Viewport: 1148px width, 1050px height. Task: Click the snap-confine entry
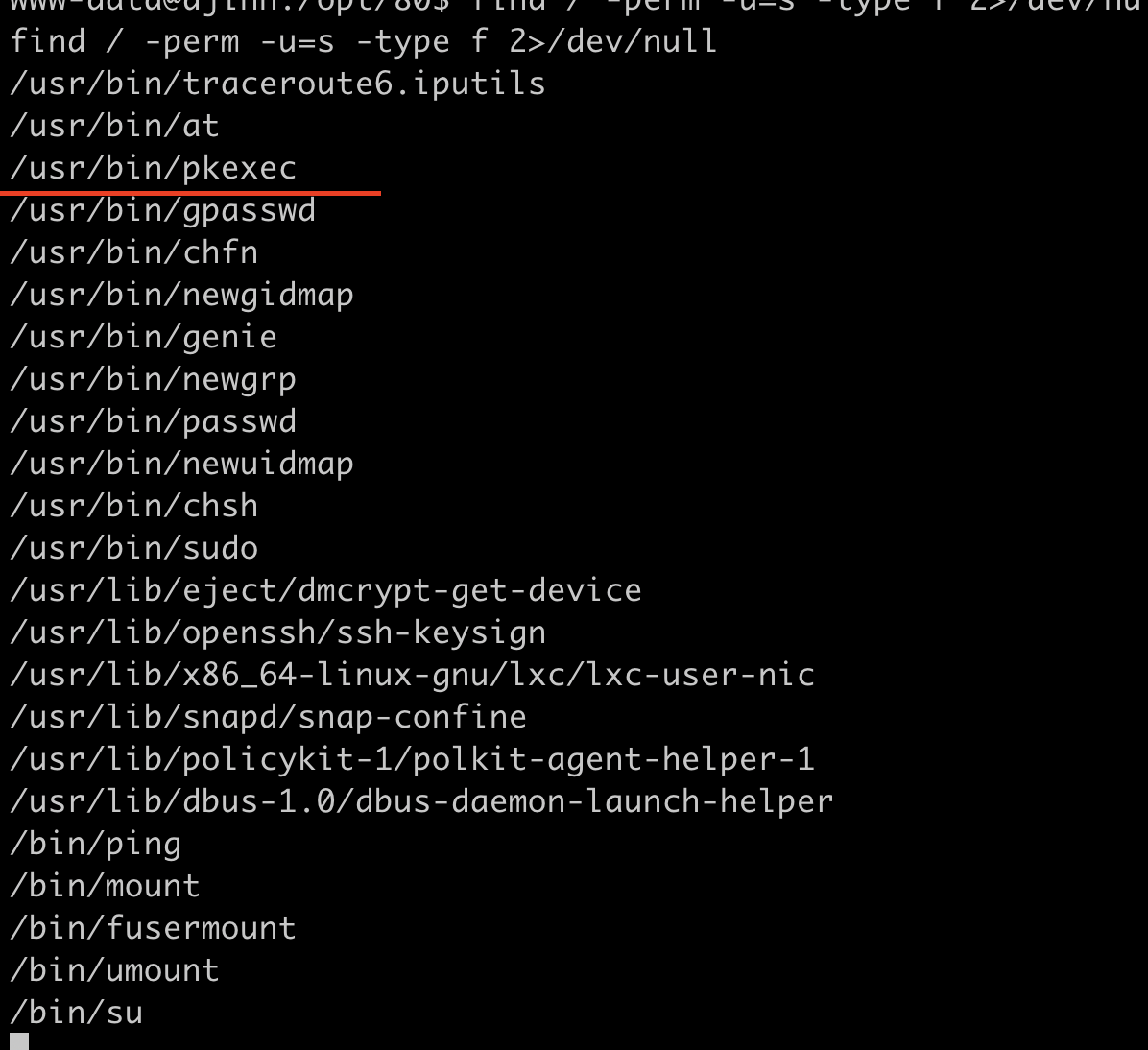pyautogui.click(x=268, y=718)
